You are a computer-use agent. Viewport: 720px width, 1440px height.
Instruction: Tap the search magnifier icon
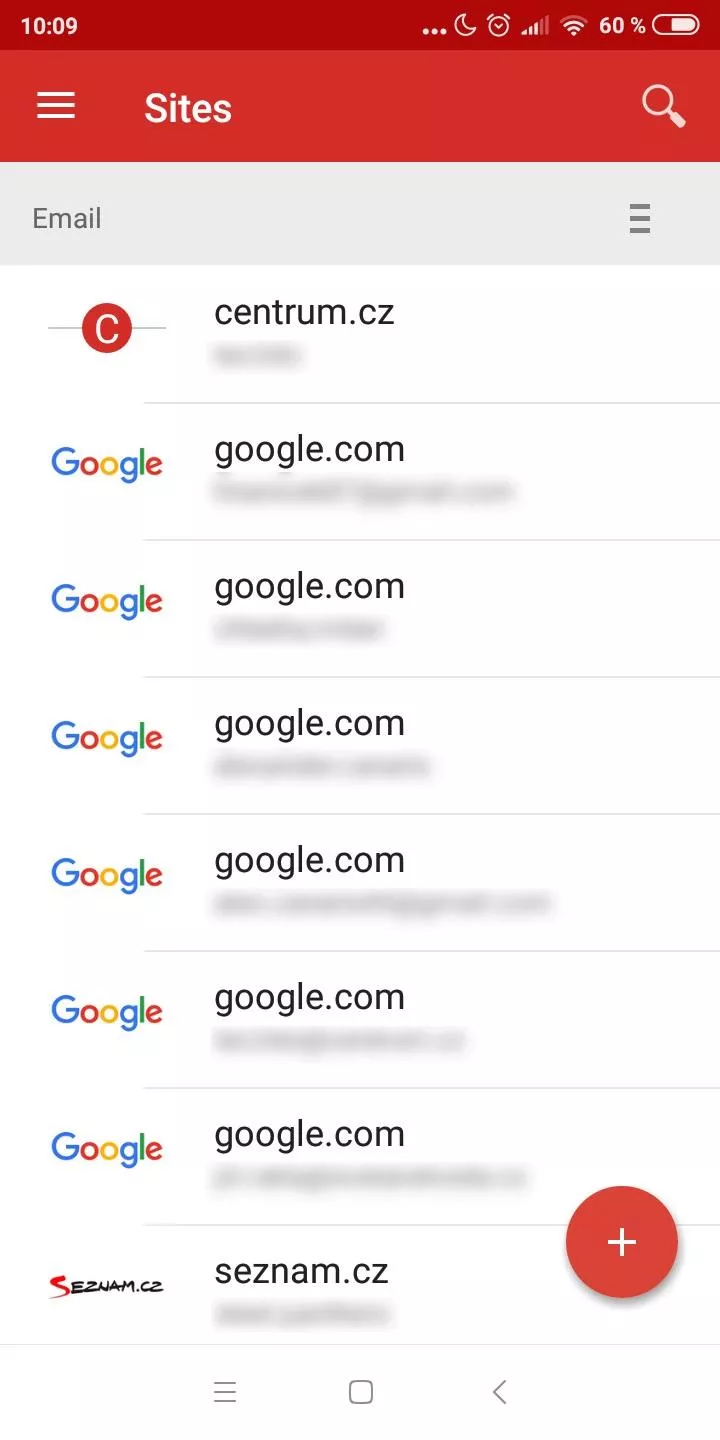663,106
